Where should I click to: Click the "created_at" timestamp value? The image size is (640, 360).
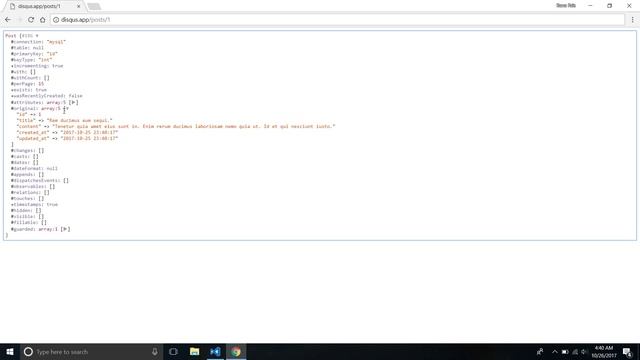pos(89,132)
